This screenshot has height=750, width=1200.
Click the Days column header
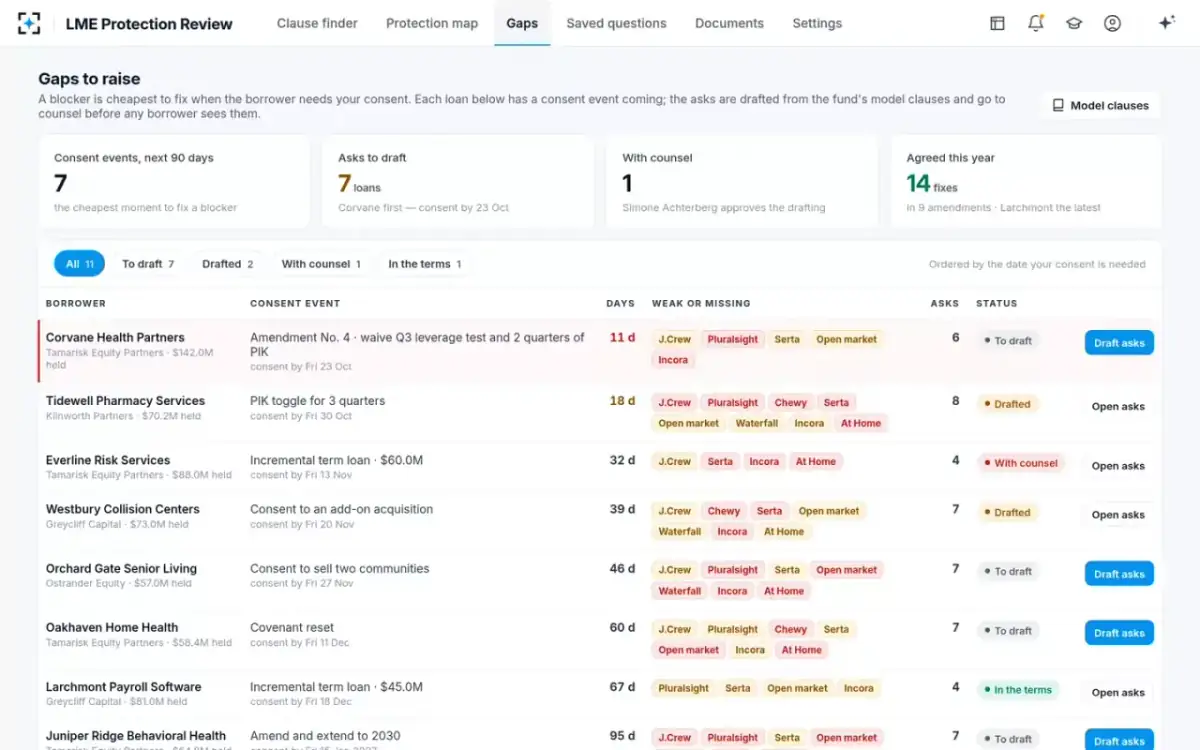click(620, 303)
